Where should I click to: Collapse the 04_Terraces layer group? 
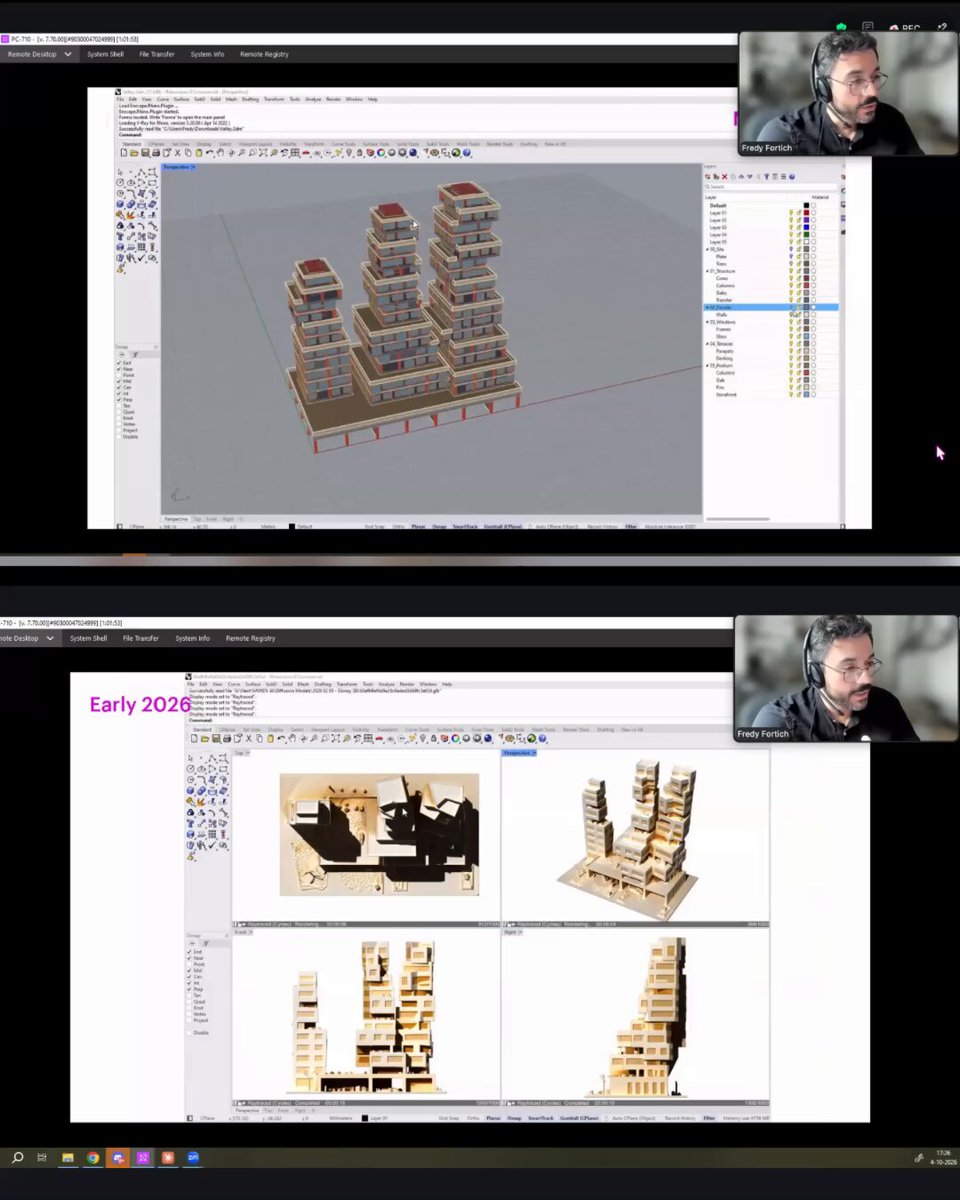point(707,344)
